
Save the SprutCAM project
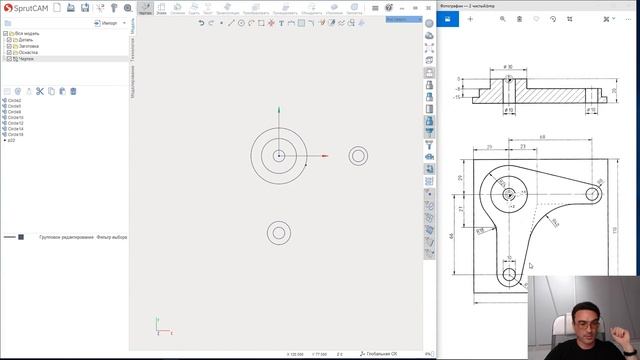[85, 7]
